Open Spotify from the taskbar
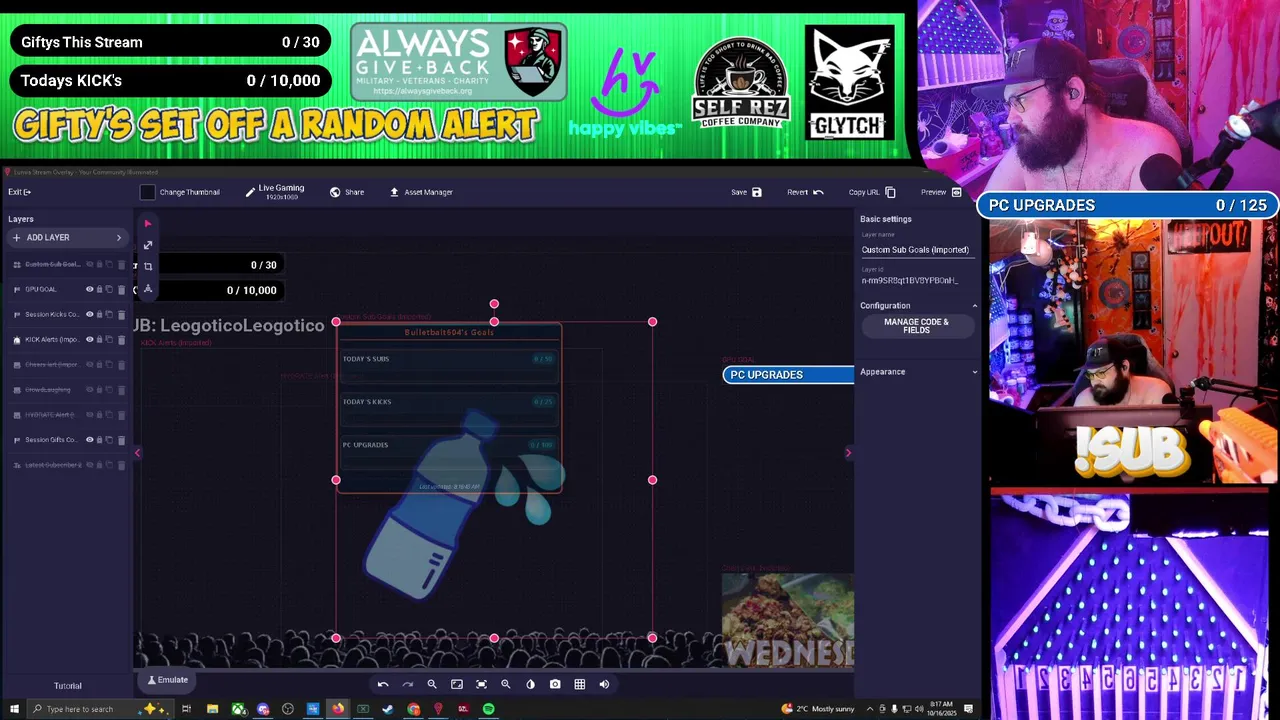This screenshot has height=720, width=1280. pos(488,709)
